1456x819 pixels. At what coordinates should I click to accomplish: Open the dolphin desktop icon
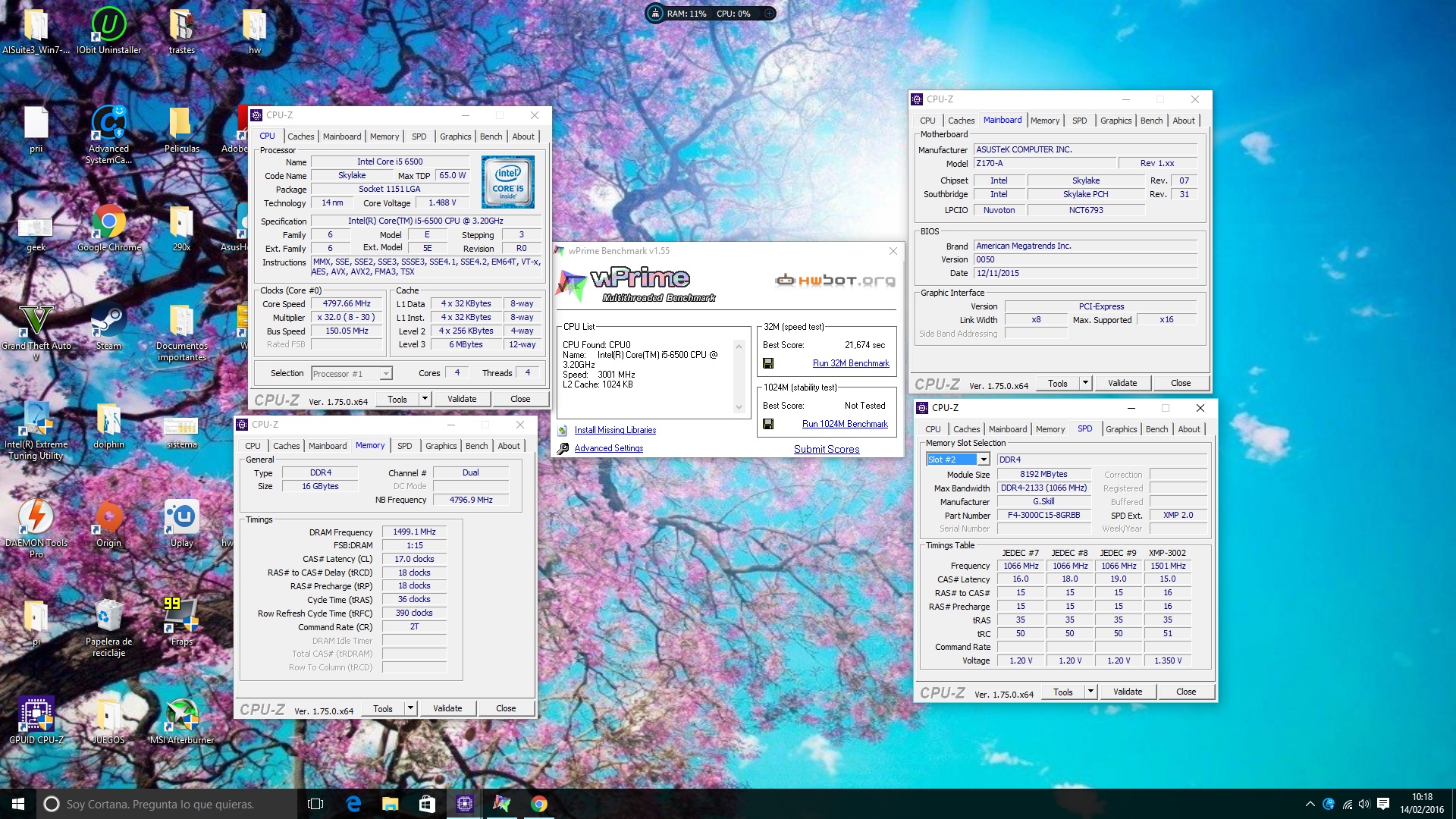(x=108, y=425)
